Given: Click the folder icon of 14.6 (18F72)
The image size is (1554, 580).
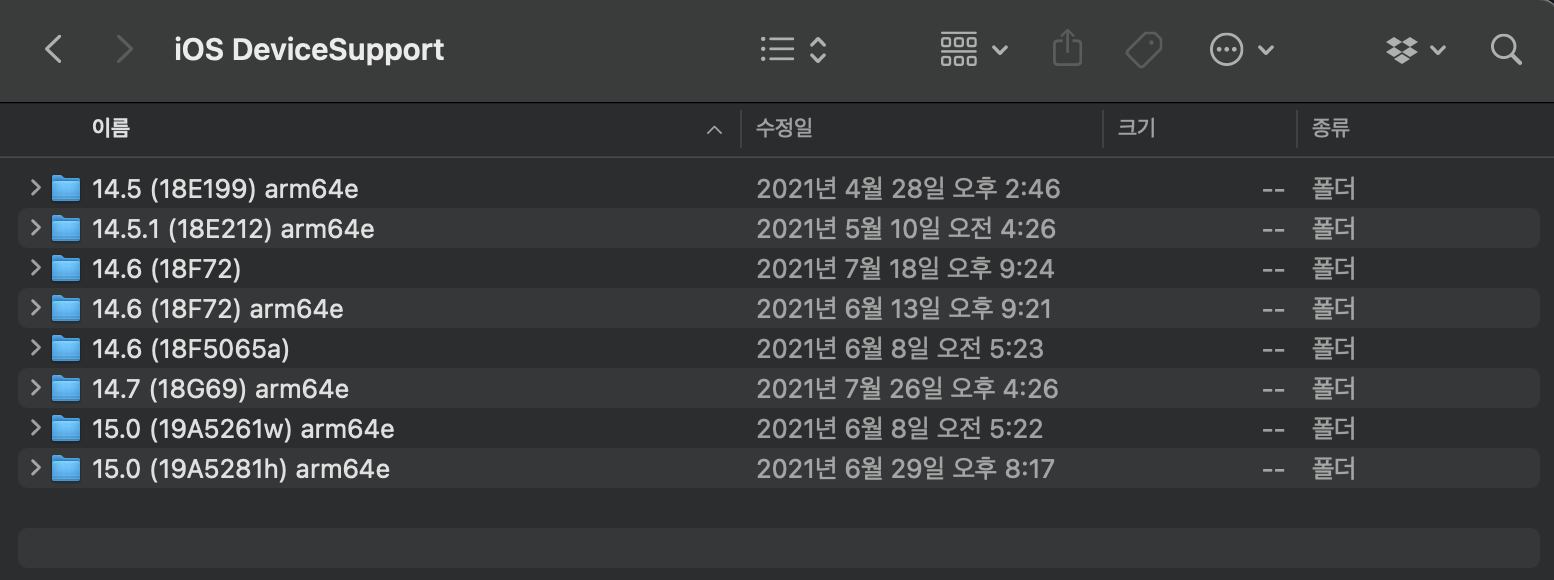Looking at the screenshot, I should [65, 268].
